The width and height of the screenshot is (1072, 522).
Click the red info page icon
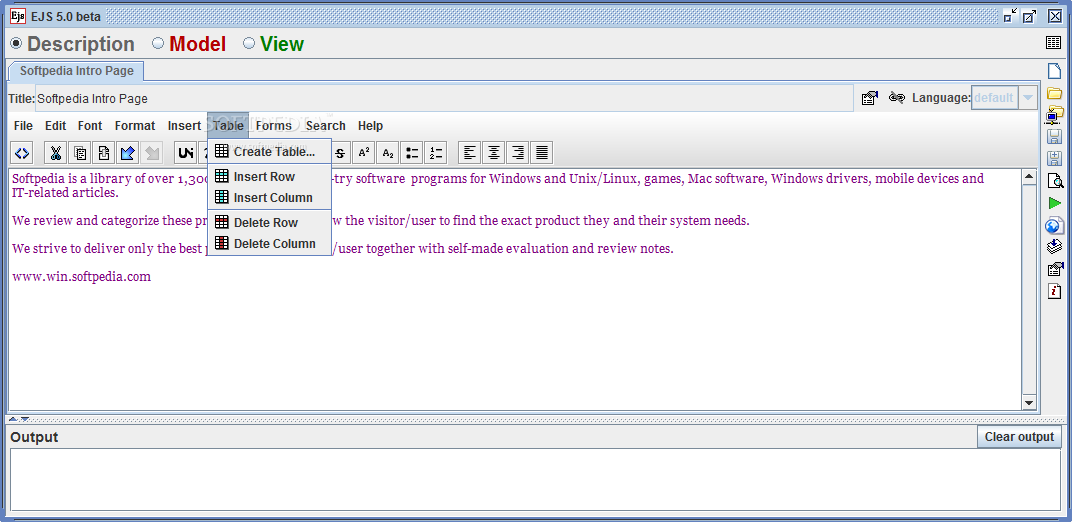coord(1054,291)
